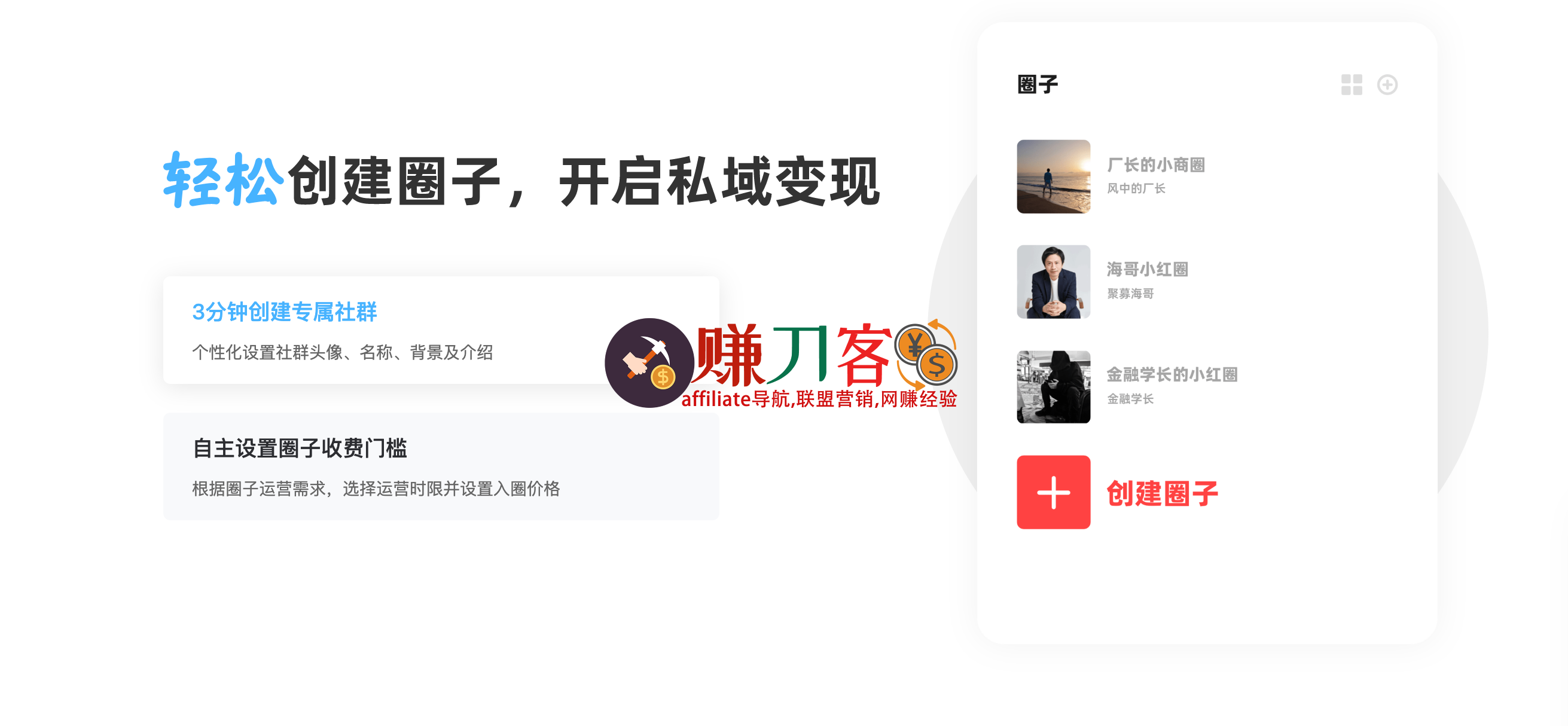The height and width of the screenshot is (726, 1568).
Task: Click the red plus create square
Action: [1053, 492]
